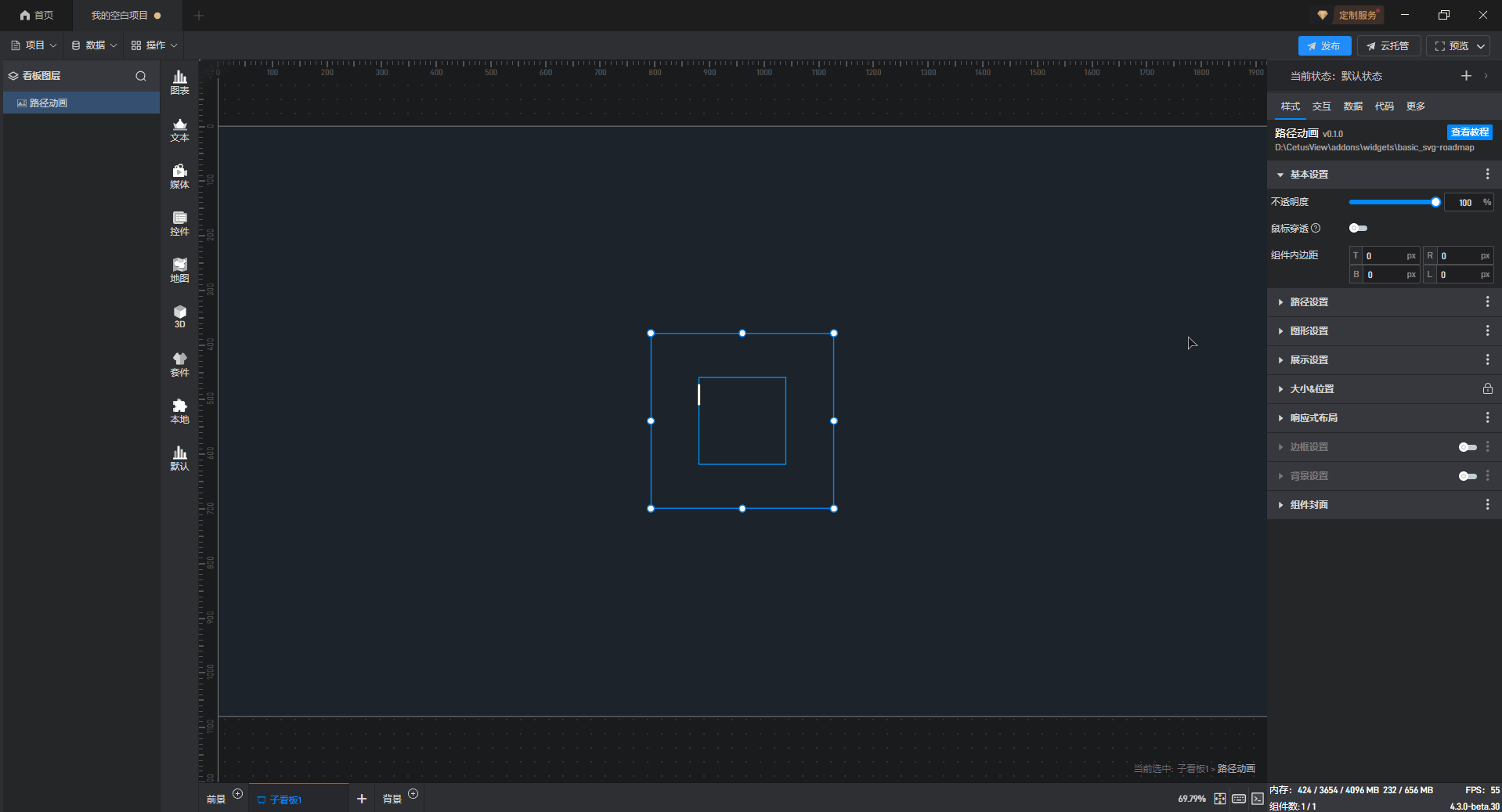Image resolution: width=1502 pixels, height=812 pixels.
Task: Open the 控件 (controls) component category
Action: coord(179,223)
